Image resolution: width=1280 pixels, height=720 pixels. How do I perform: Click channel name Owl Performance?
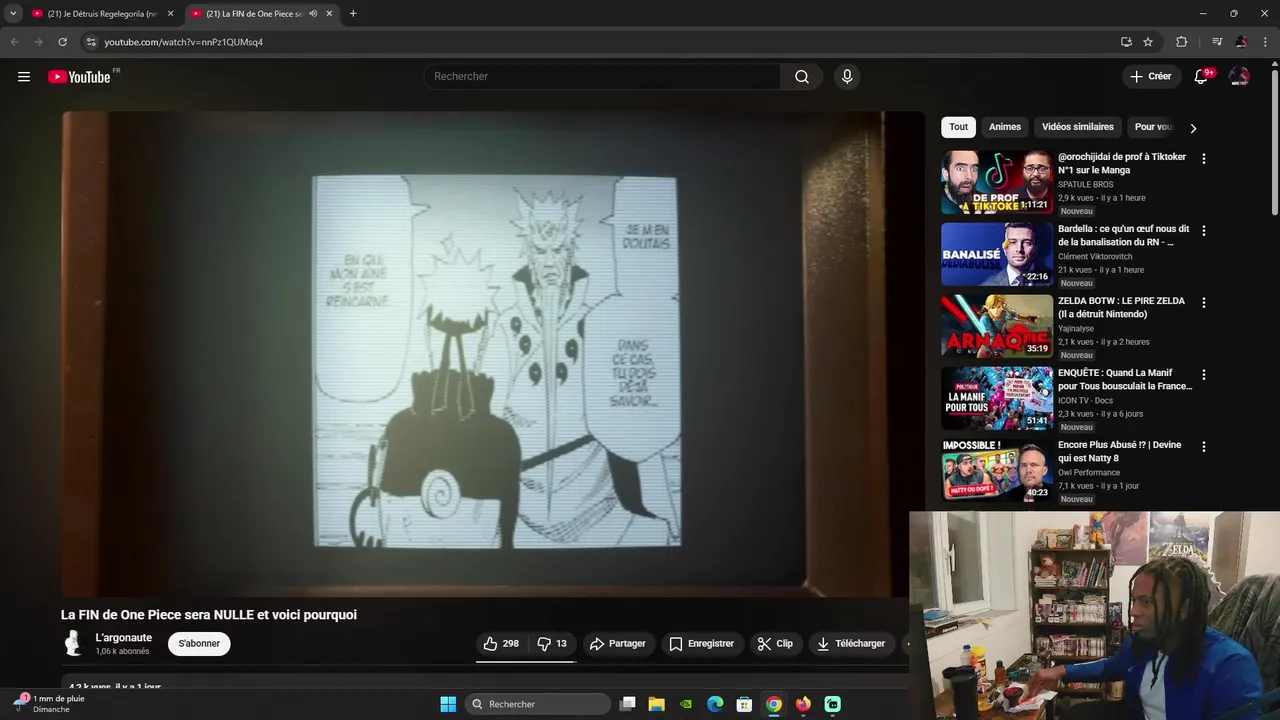[1089, 473]
